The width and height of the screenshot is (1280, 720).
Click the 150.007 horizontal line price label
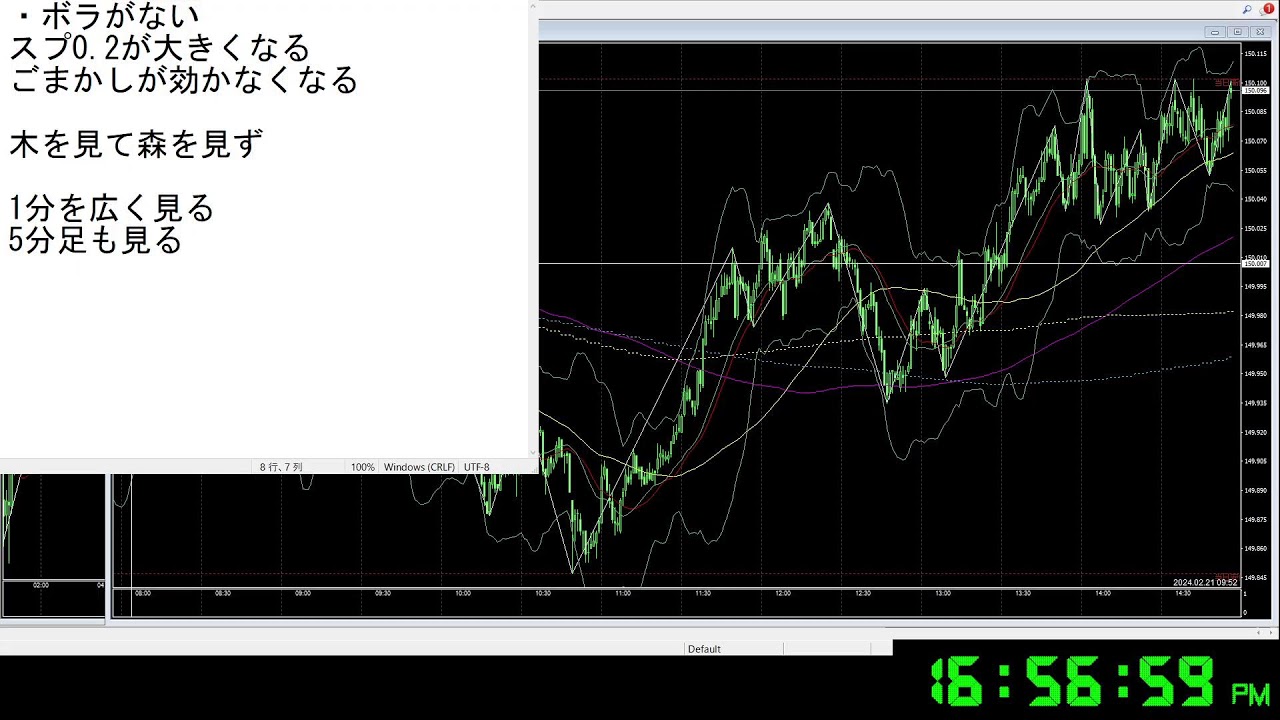[1254, 263]
